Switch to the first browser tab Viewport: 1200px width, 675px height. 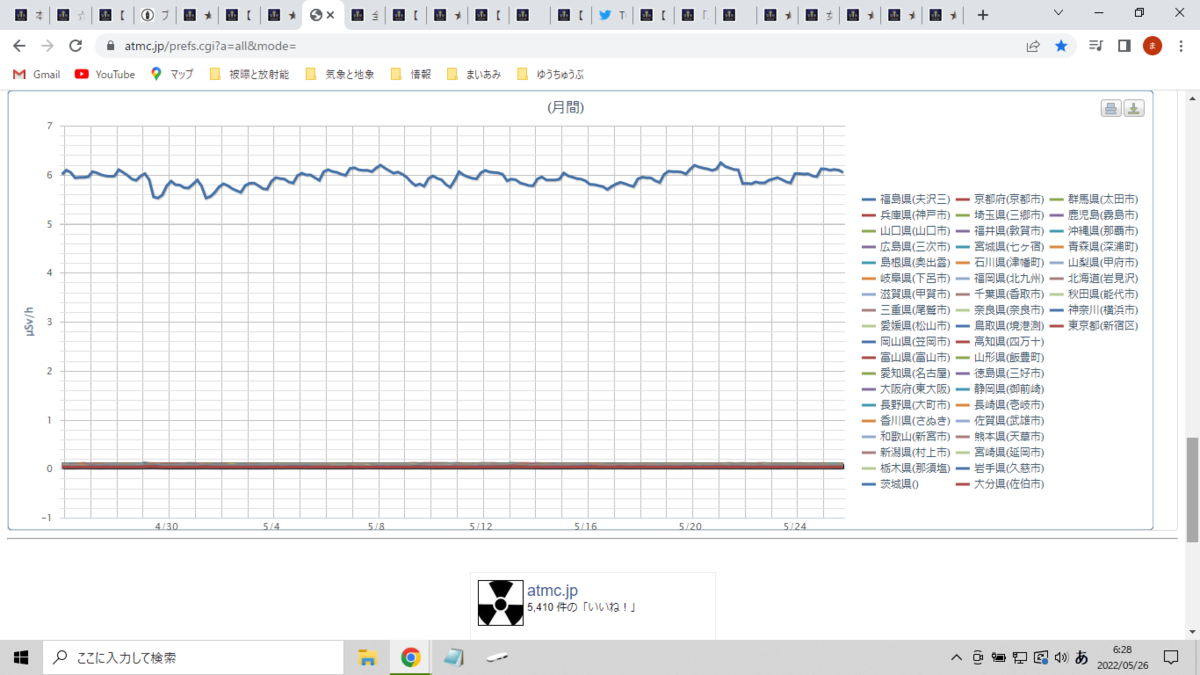[29, 15]
